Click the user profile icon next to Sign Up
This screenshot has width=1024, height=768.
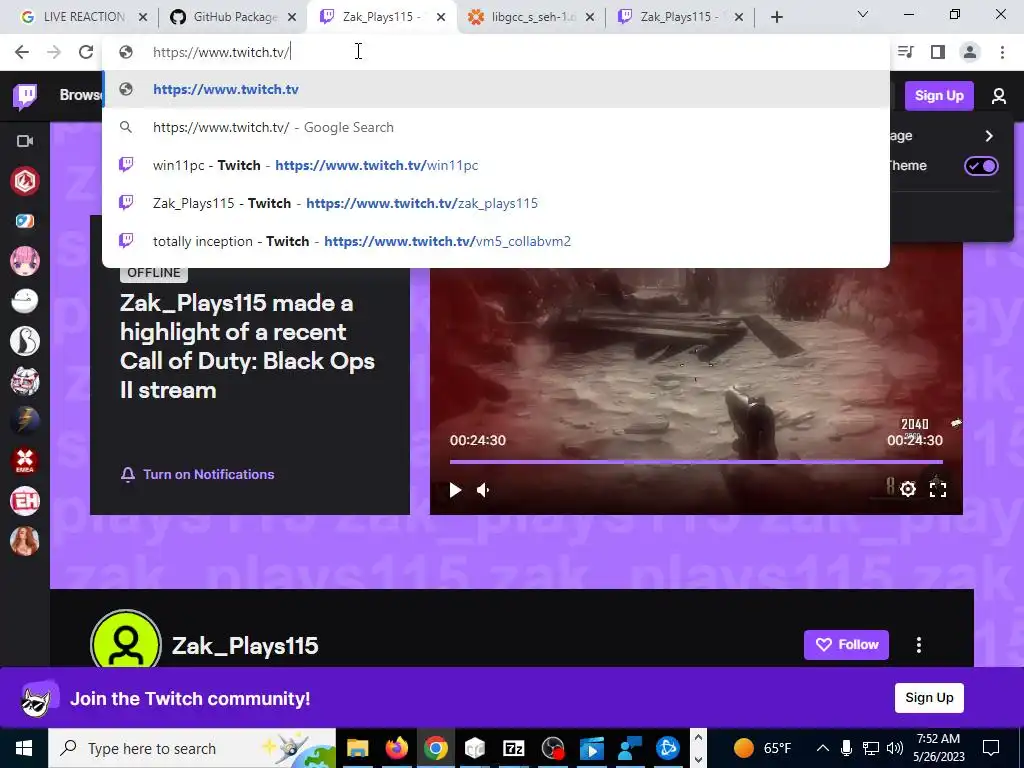point(999,96)
